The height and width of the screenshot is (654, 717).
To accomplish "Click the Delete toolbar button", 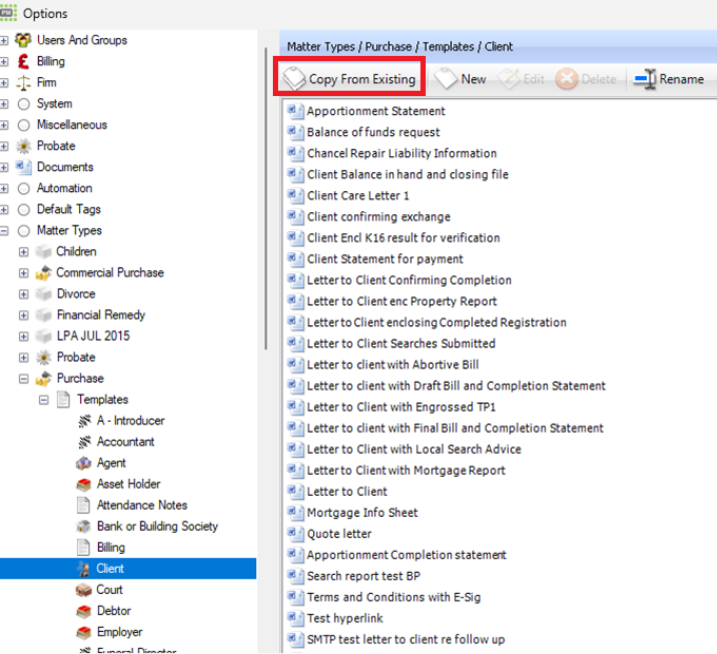I will 586,79.
